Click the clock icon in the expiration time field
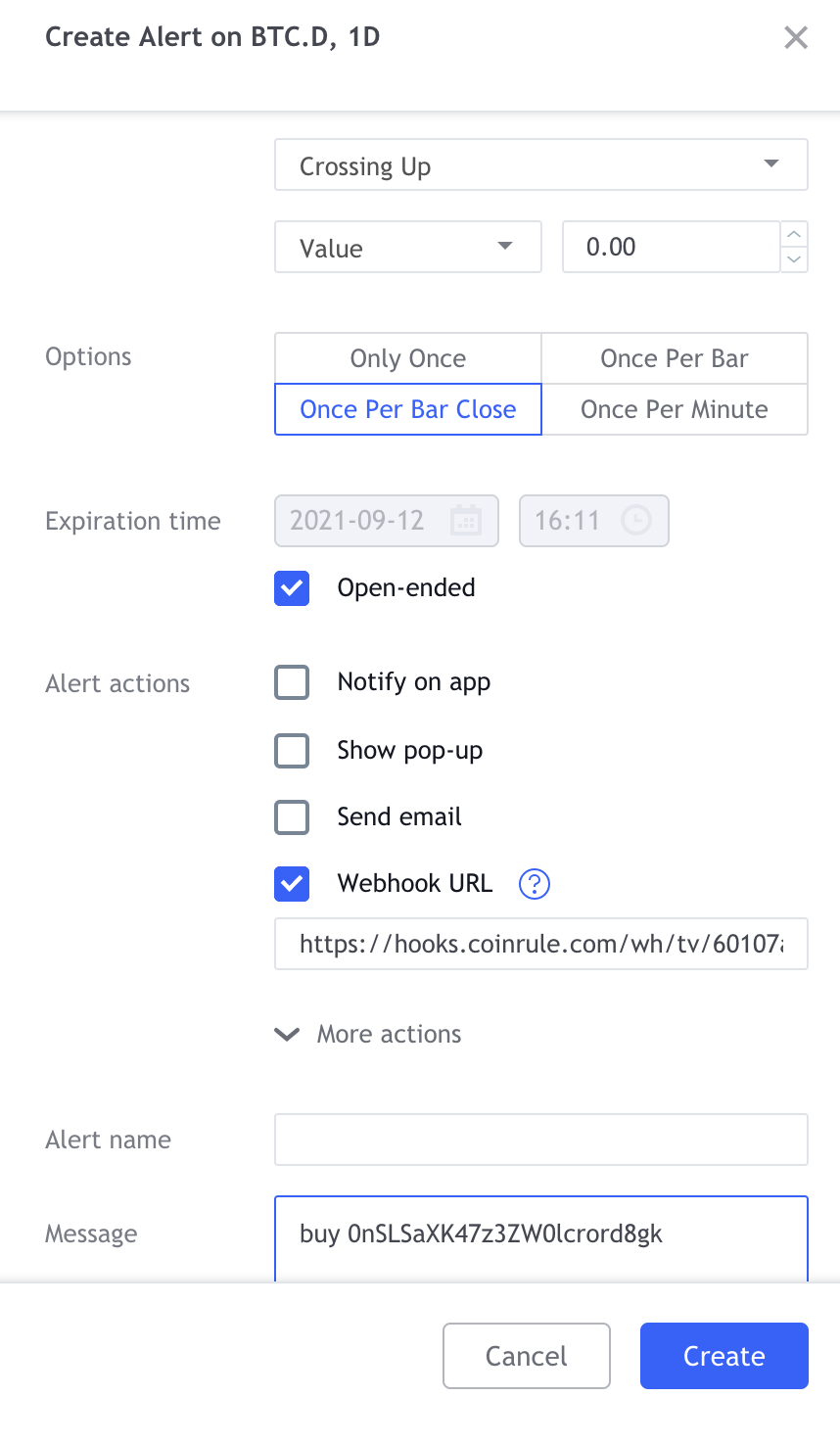 [636, 520]
